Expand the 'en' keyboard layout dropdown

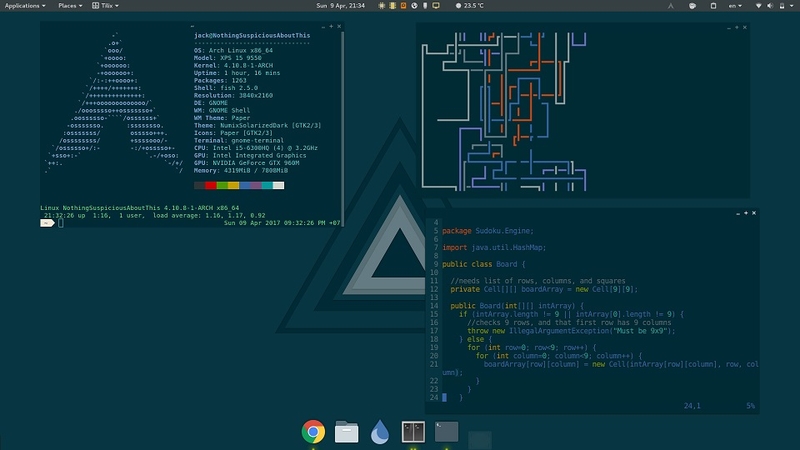(x=736, y=6)
